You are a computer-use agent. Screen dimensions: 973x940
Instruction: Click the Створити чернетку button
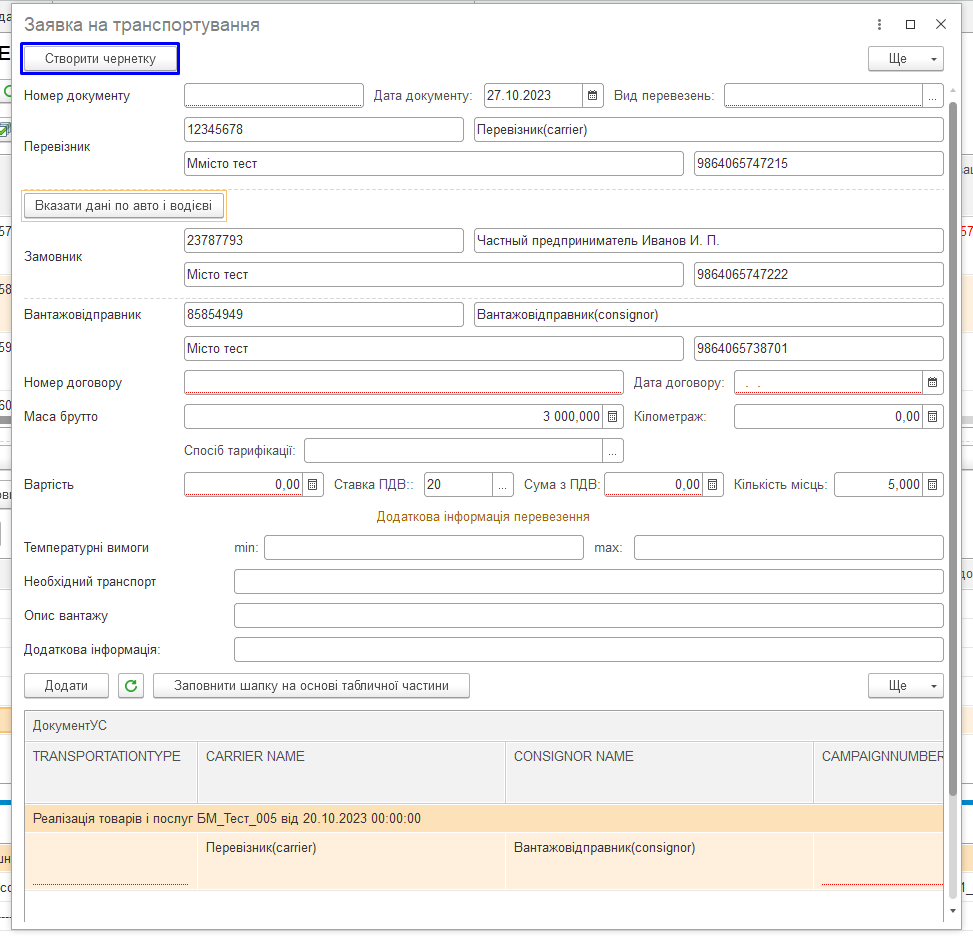[100, 59]
